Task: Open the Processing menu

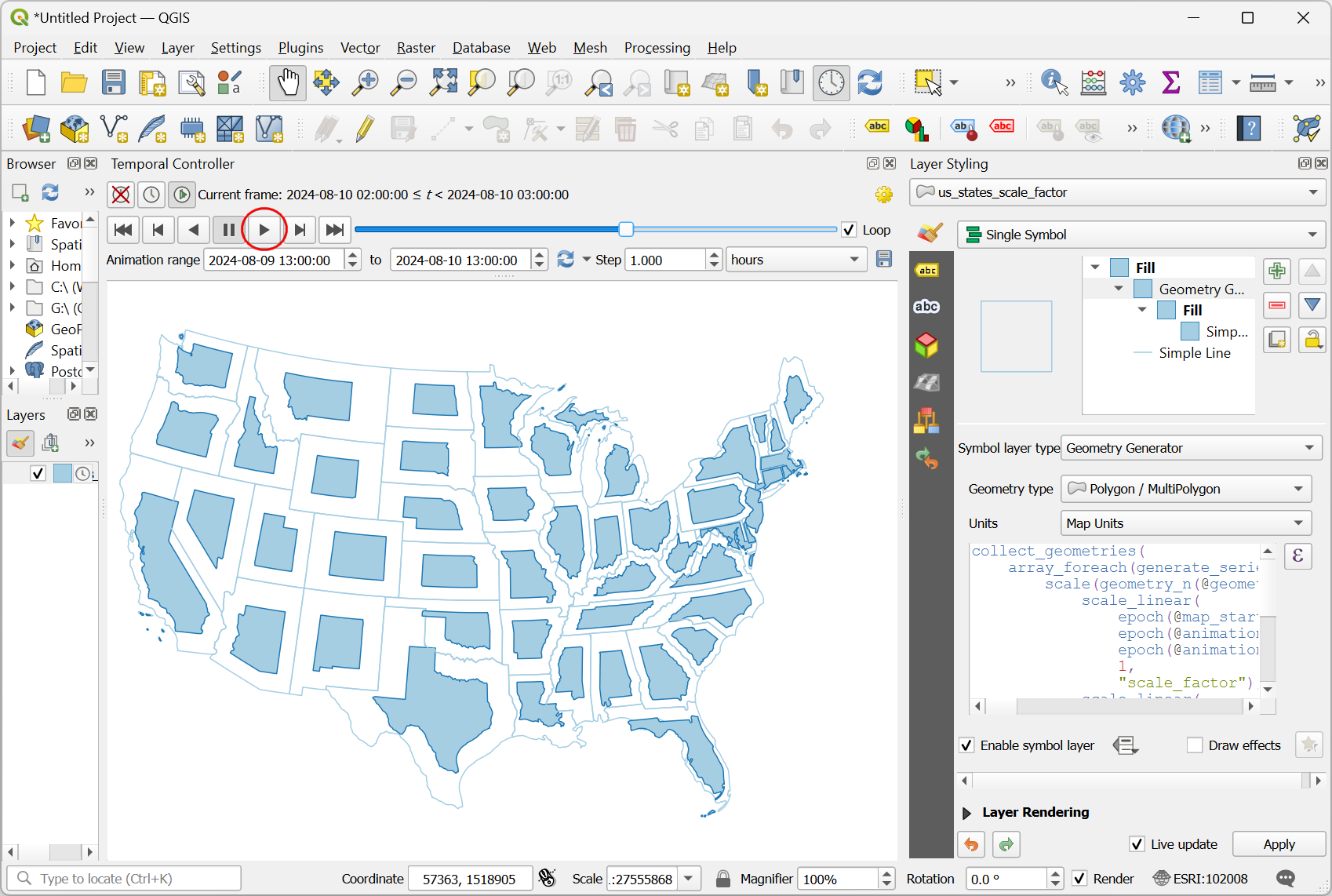Action: click(x=657, y=48)
